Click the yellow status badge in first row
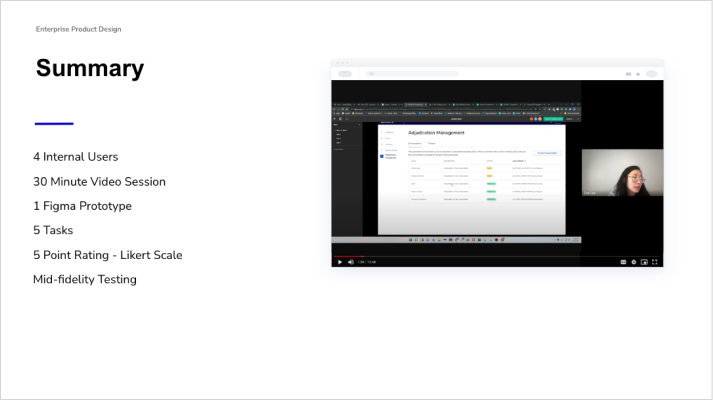 (490, 168)
